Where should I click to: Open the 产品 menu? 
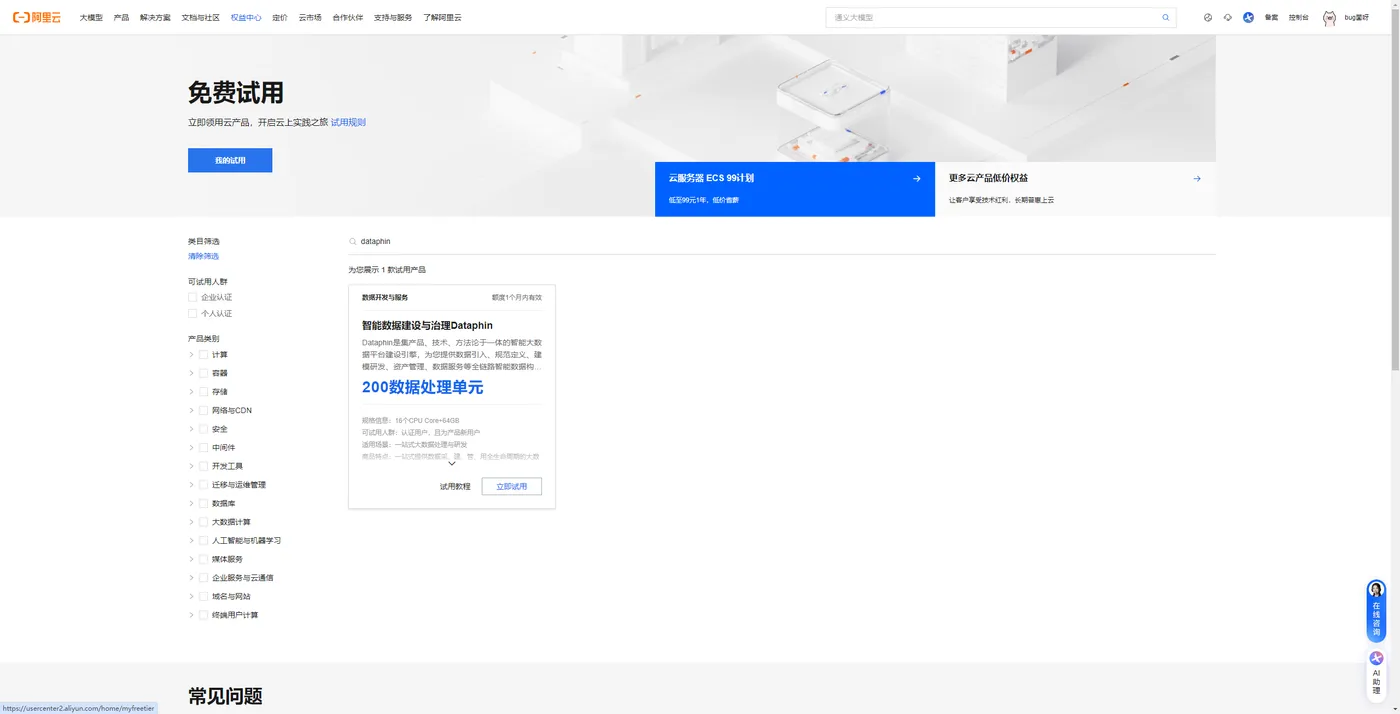point(121,18)
